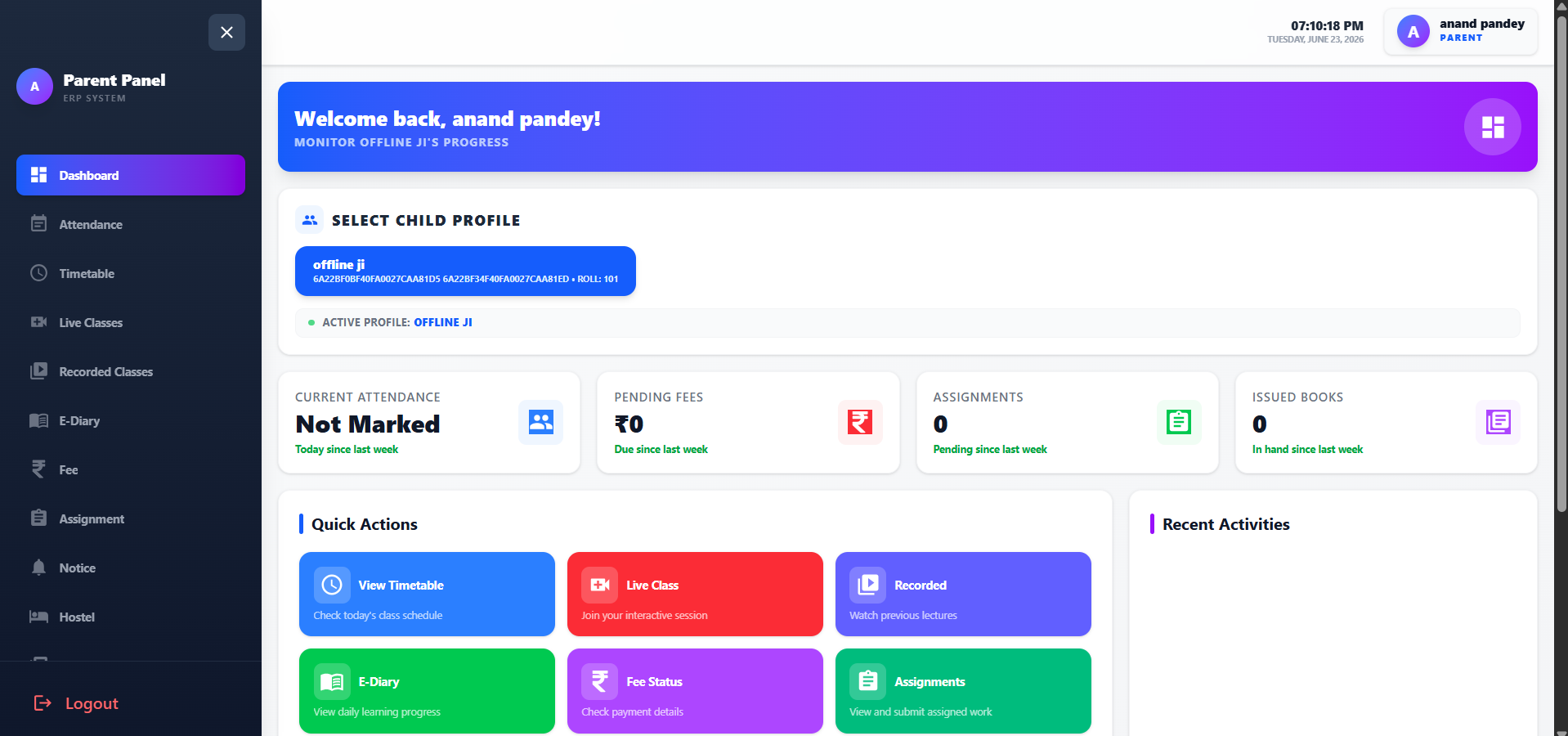Open the Assignments stat card
The image size is (1568, 736).
(1068, 423)
